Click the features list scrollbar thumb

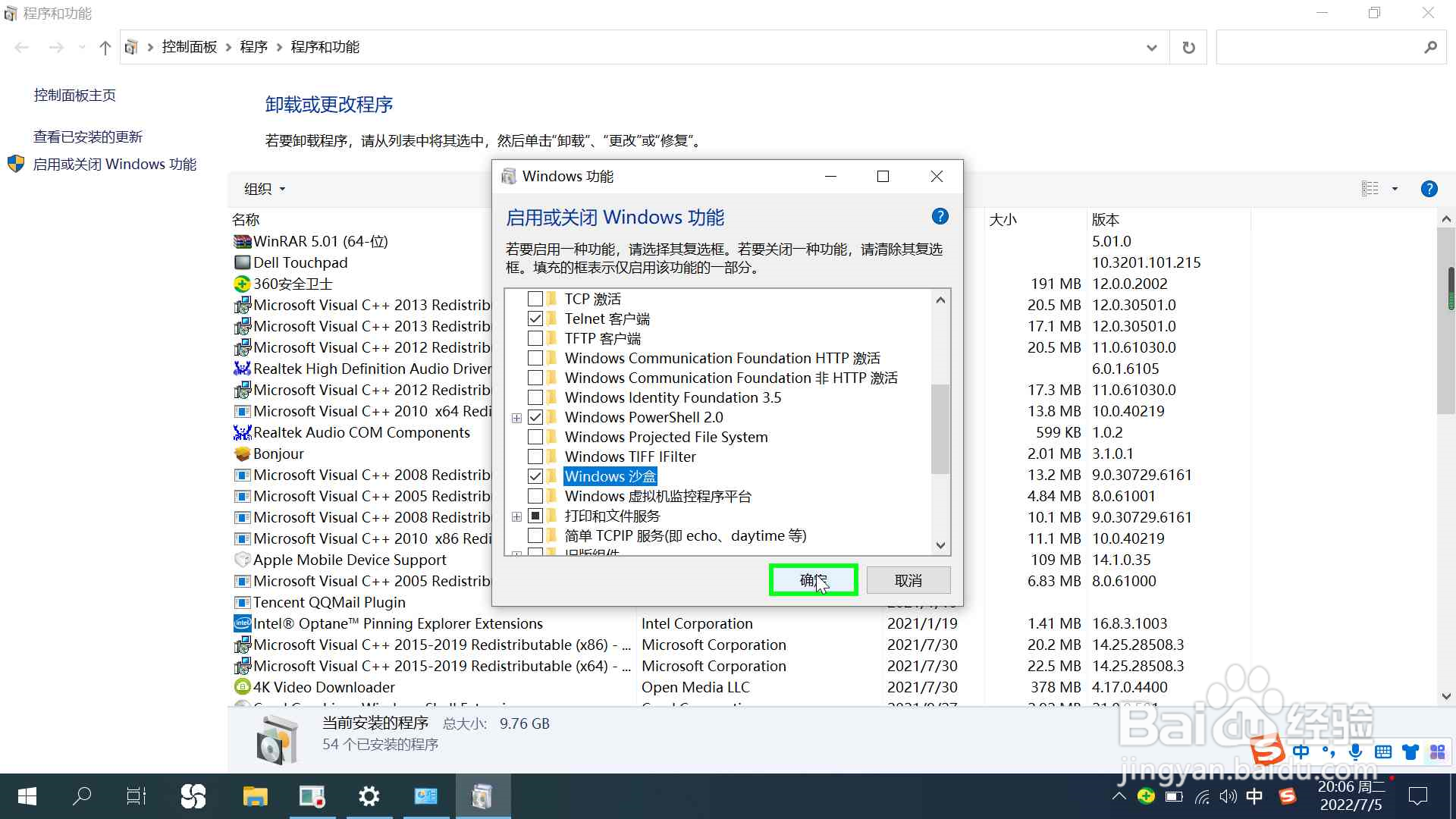(940, 429)
